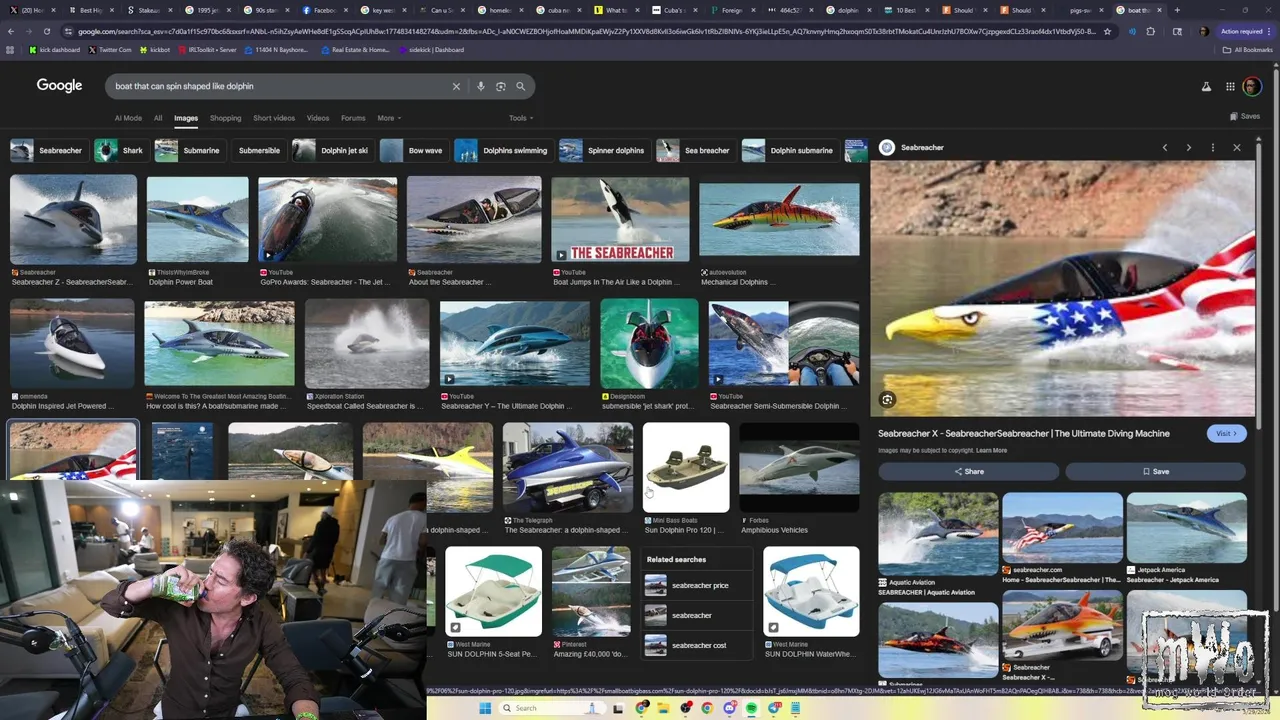
Task: Close the Seabreacher image preview panel
Action: click(1237, 148)
